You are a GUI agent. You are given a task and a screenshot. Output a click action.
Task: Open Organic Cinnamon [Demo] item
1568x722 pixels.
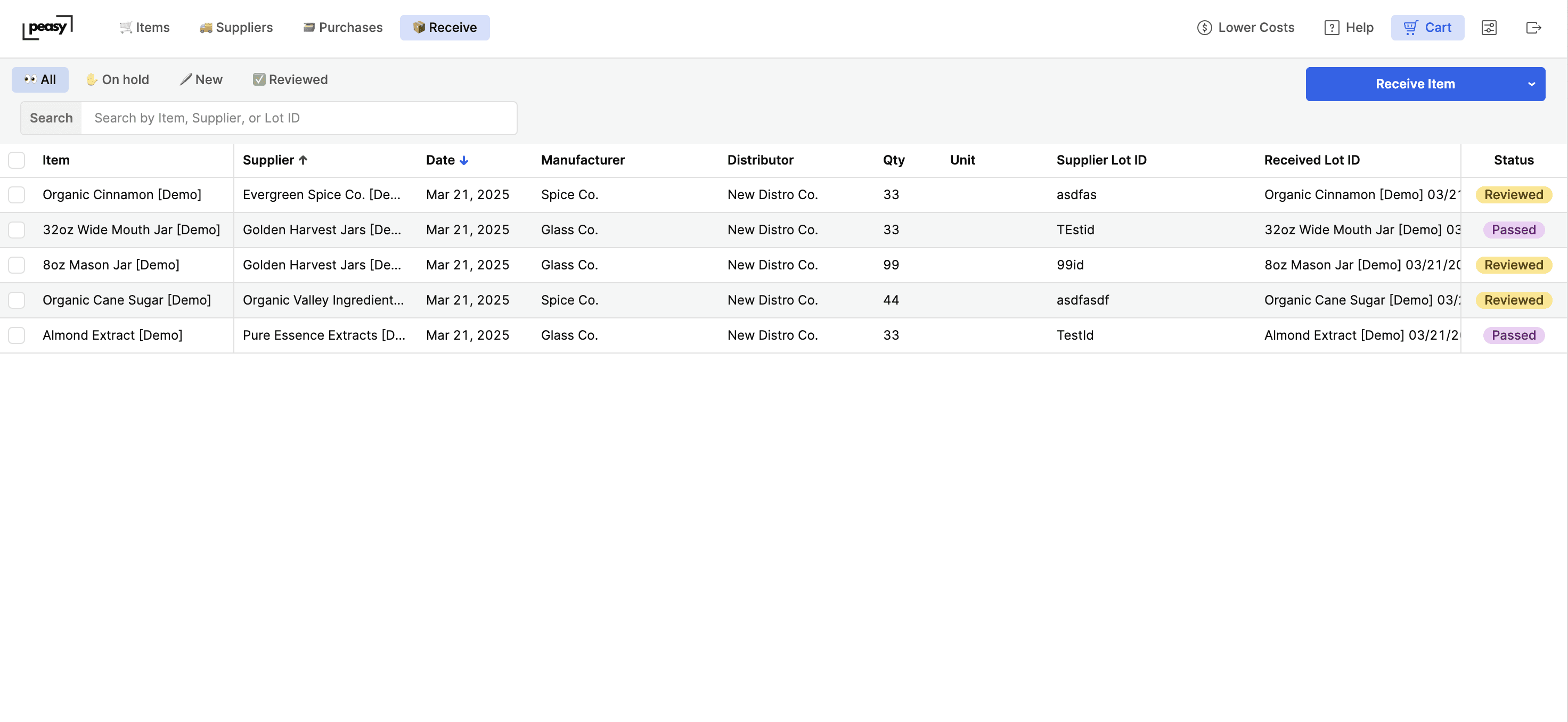pos(122,195)
